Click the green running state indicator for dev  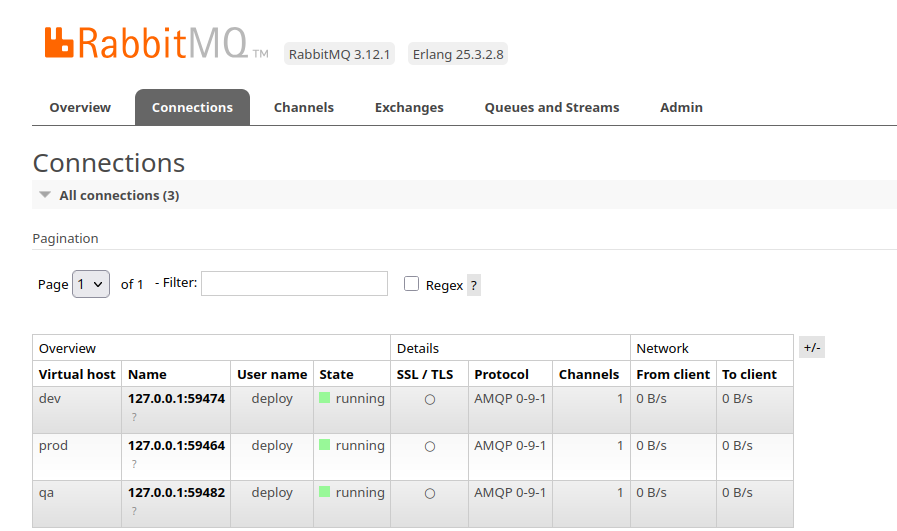pos(325,398)
